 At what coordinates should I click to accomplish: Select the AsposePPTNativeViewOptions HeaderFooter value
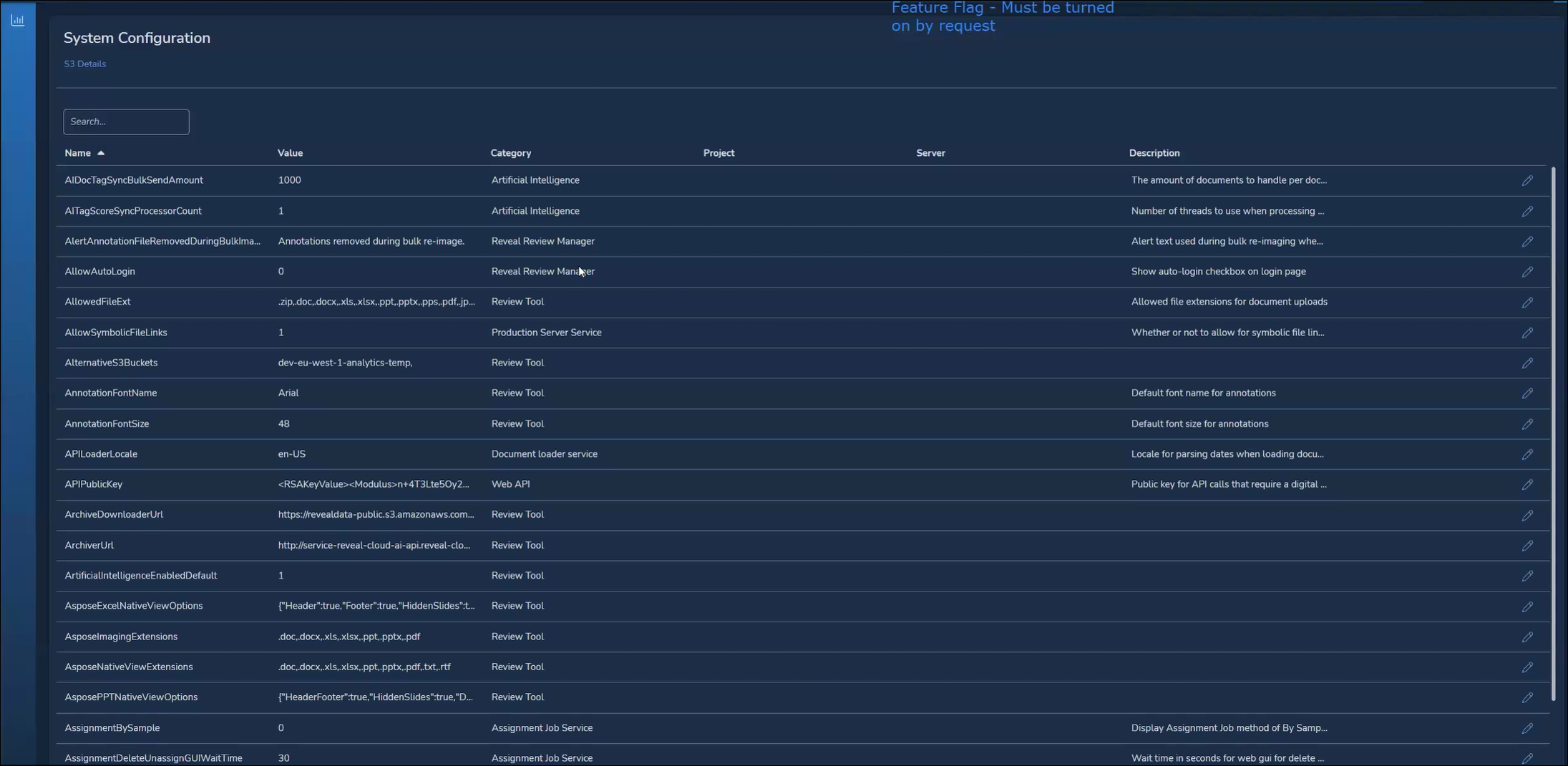pos(375,697)
